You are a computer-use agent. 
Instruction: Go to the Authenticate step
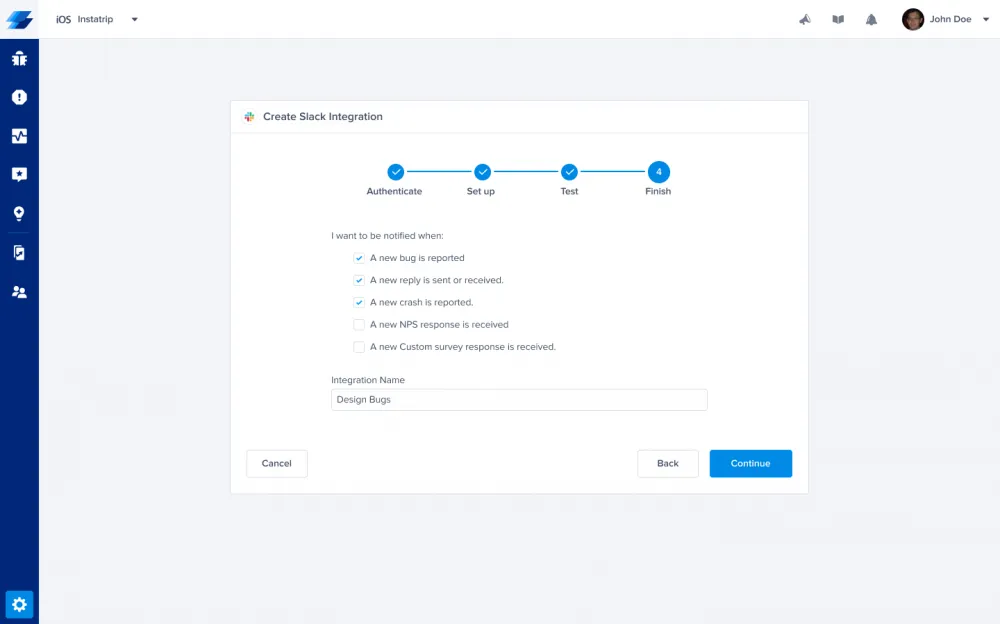point(395,172)
